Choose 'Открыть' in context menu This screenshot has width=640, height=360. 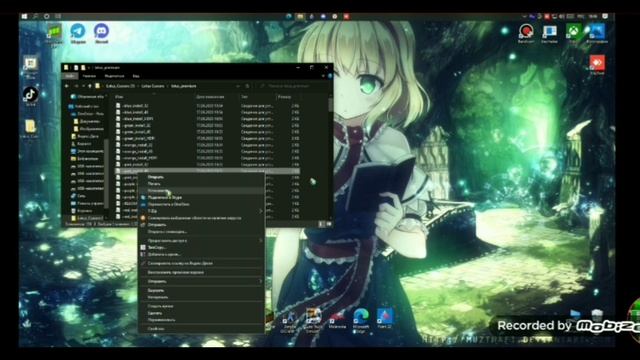click(202, 177)
